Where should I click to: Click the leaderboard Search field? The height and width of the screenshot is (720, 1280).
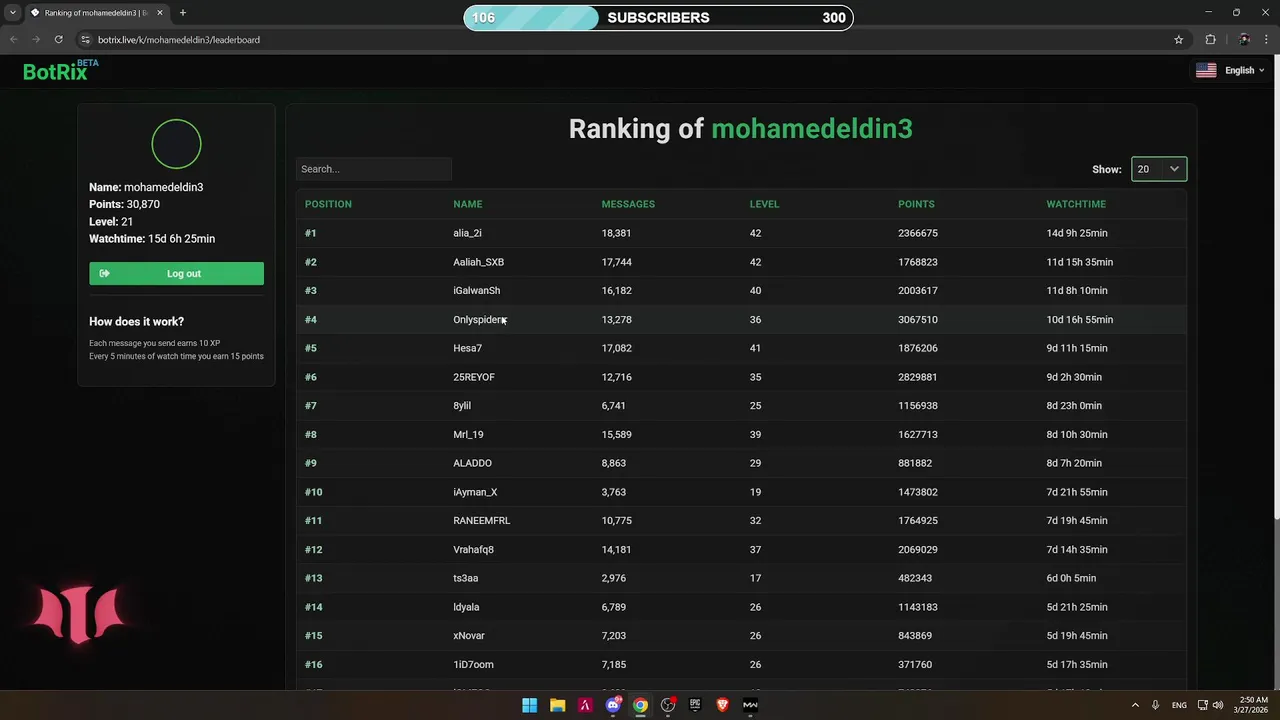click(374, 169)
